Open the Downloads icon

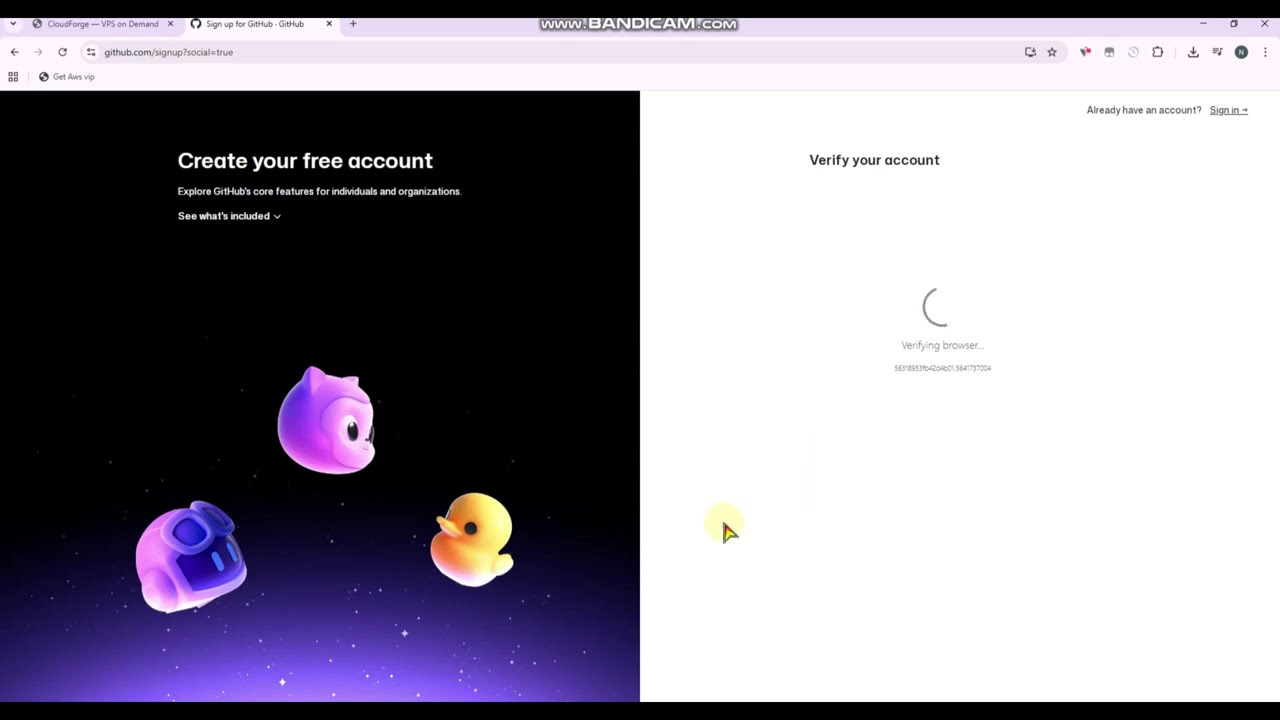click(1193, 52)
